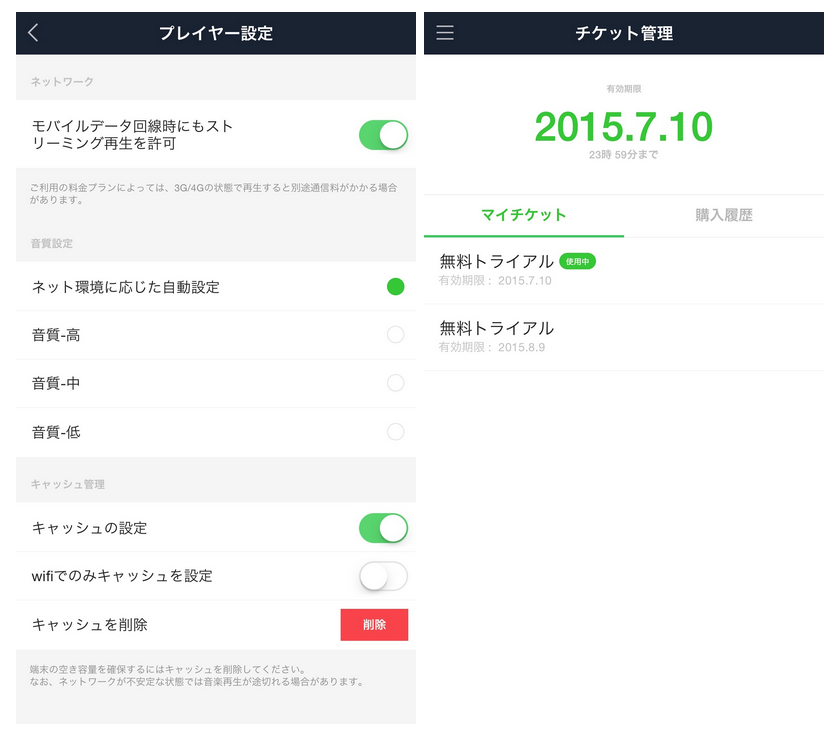Switch to the マイチケット tab

(x=523, y=215)
